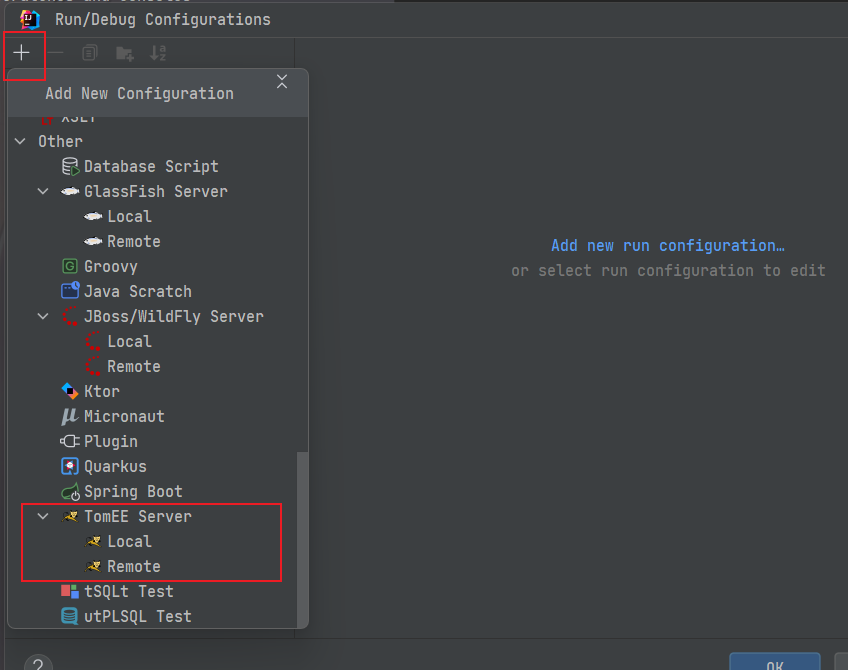The height and width of the screenshot is (670, 848).
Task: Select the Ktor configuration type
Action: tap(102, 391)
